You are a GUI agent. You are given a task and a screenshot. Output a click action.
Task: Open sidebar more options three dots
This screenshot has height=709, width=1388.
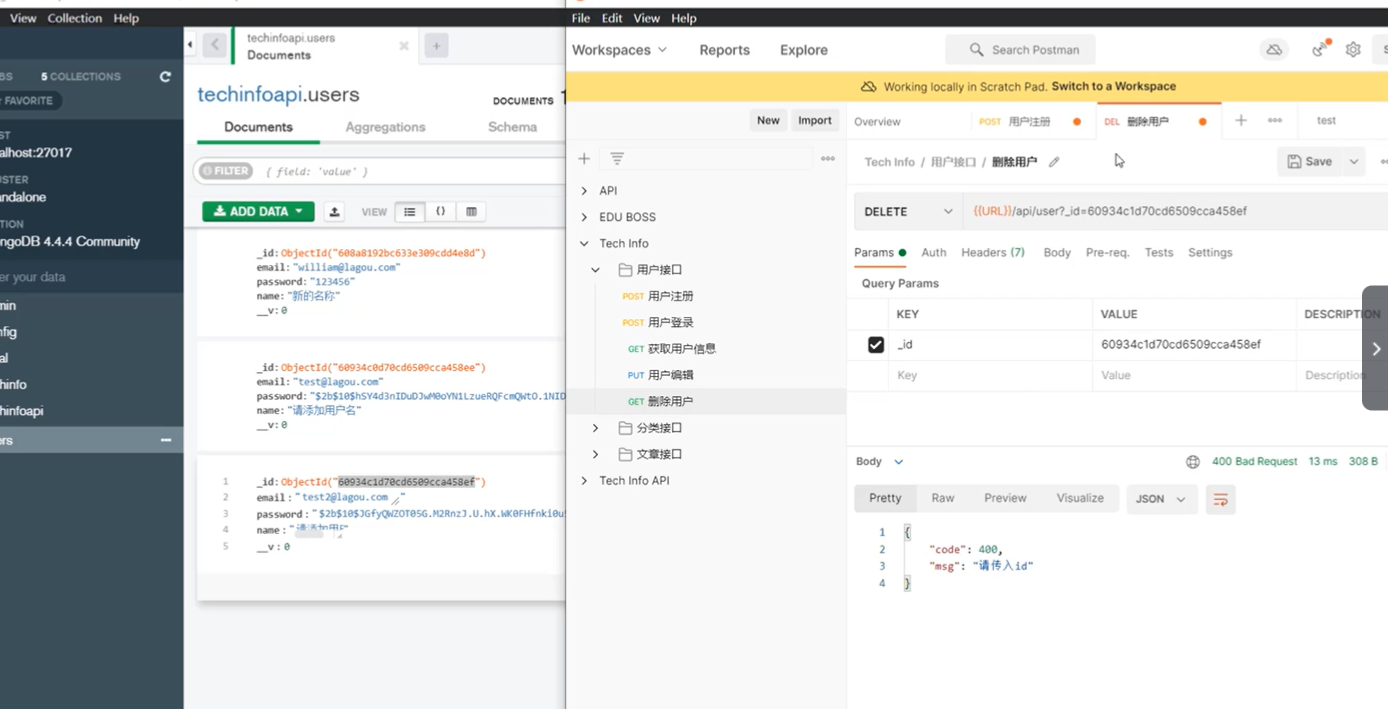click(828, 159)
